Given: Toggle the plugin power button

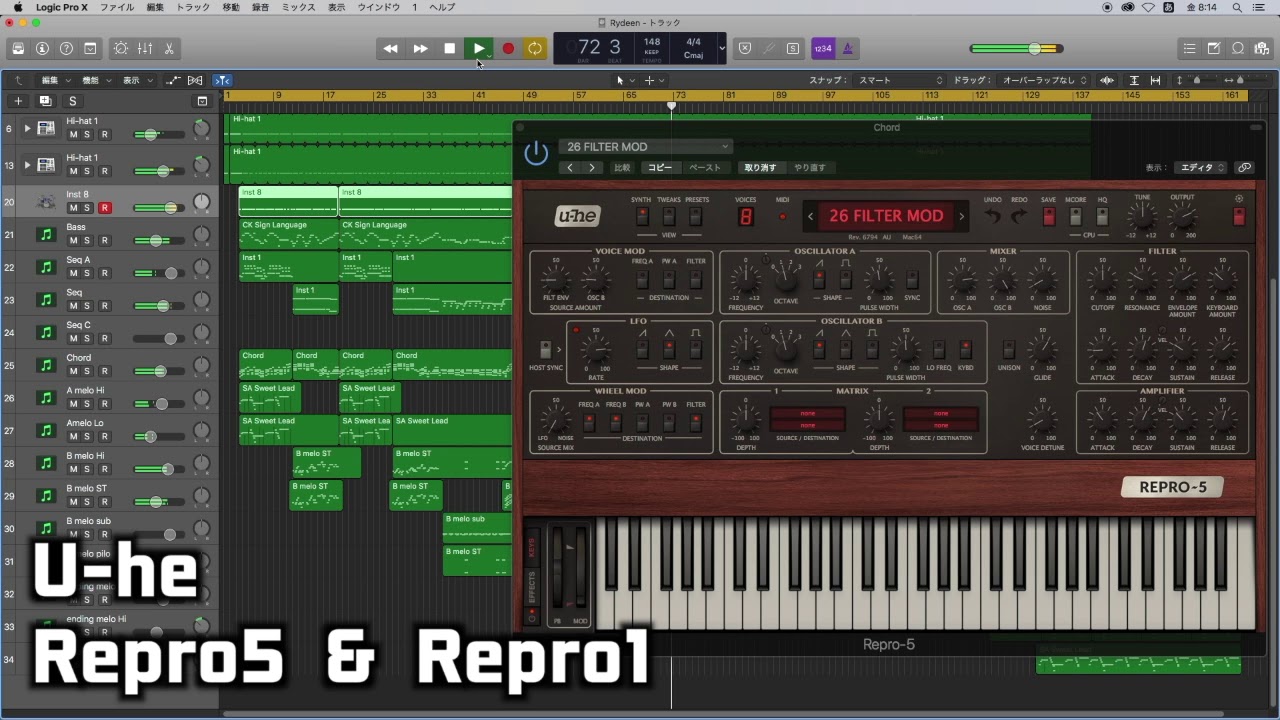Looking at the screenshot, I should click(536, 153).
